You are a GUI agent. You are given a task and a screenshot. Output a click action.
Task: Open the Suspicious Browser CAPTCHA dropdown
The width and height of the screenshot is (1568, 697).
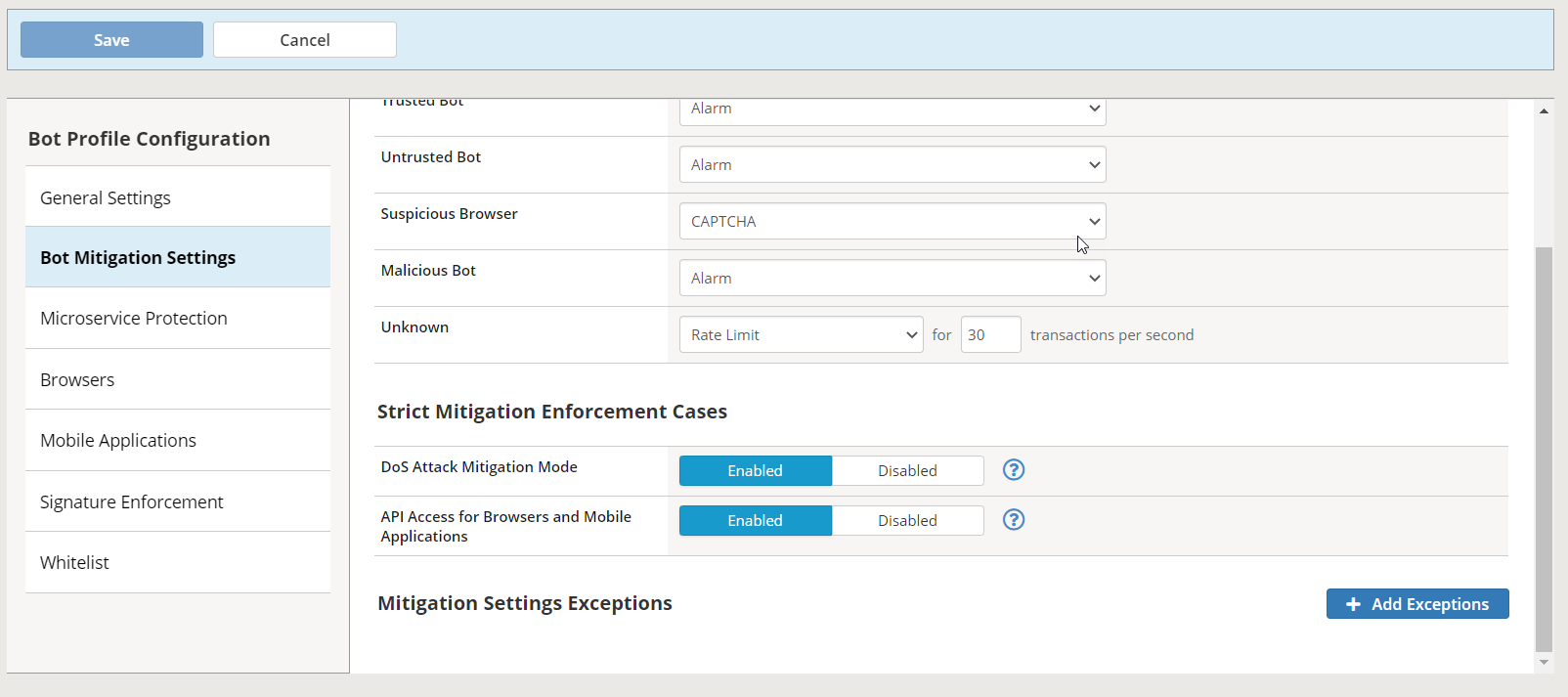(892, 222)
